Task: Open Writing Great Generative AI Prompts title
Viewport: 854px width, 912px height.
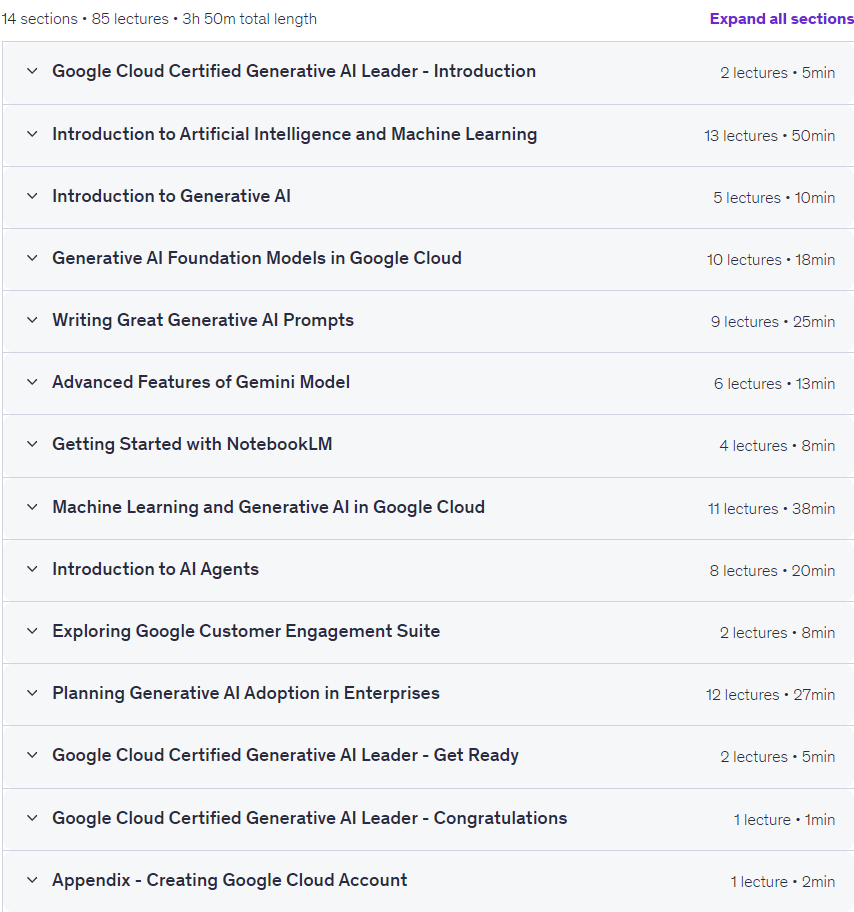Action: click(x=203, y=320)
